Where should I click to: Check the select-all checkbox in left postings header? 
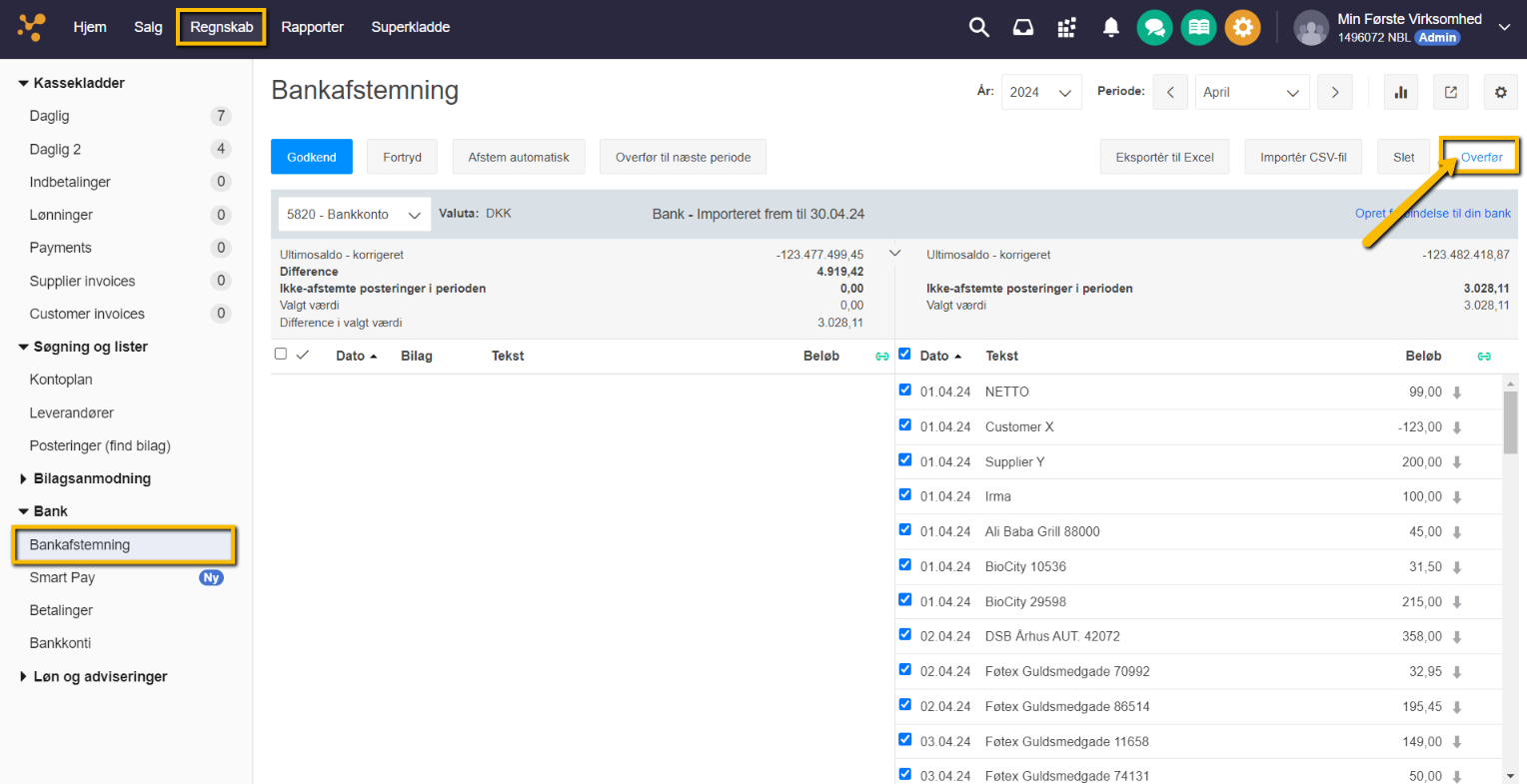pyautogui.click(x=281, y=354)
